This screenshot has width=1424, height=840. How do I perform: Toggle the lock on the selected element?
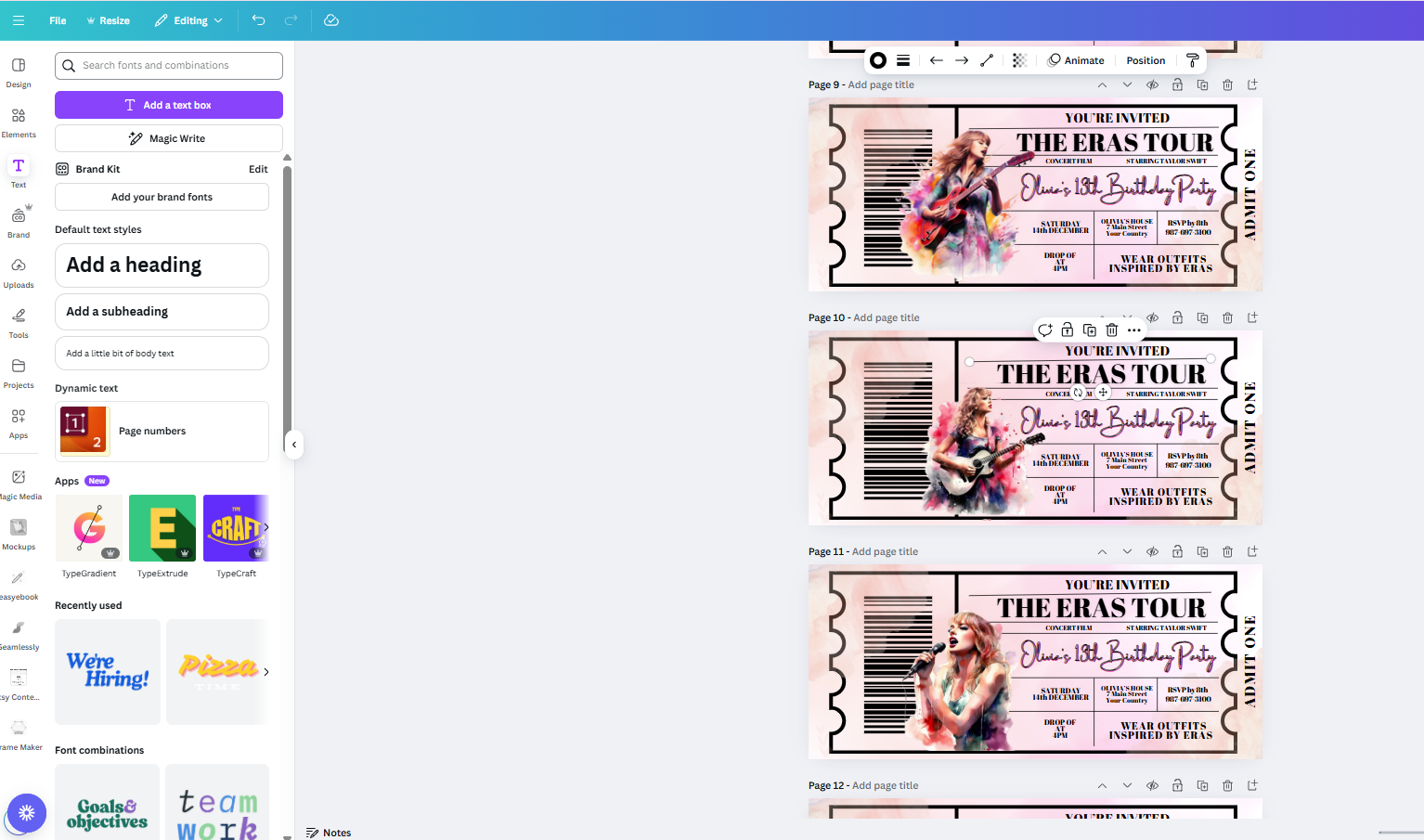1067,330
